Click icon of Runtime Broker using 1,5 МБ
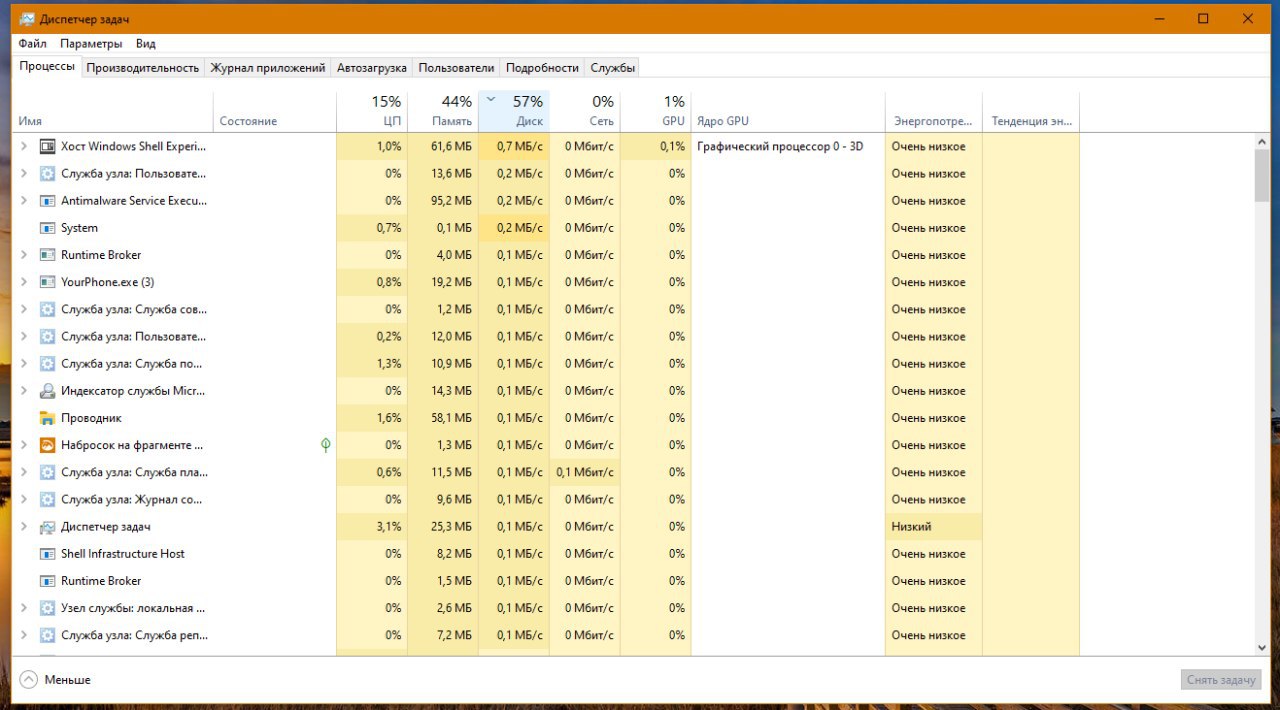This screenshot has height=710, width=1280. coord(47,581)
